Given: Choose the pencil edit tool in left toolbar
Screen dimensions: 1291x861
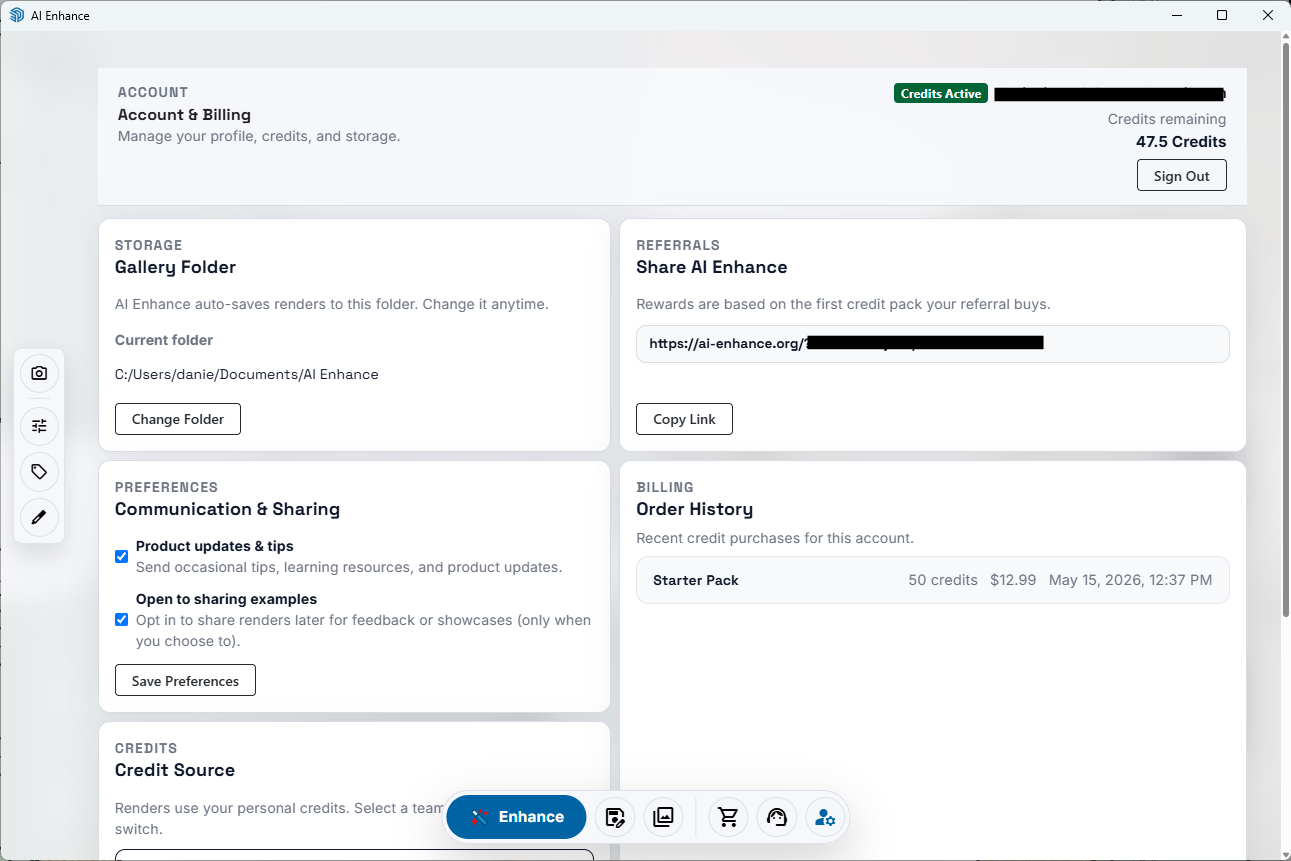Looking at the screenshot, I should coord(39,518).
